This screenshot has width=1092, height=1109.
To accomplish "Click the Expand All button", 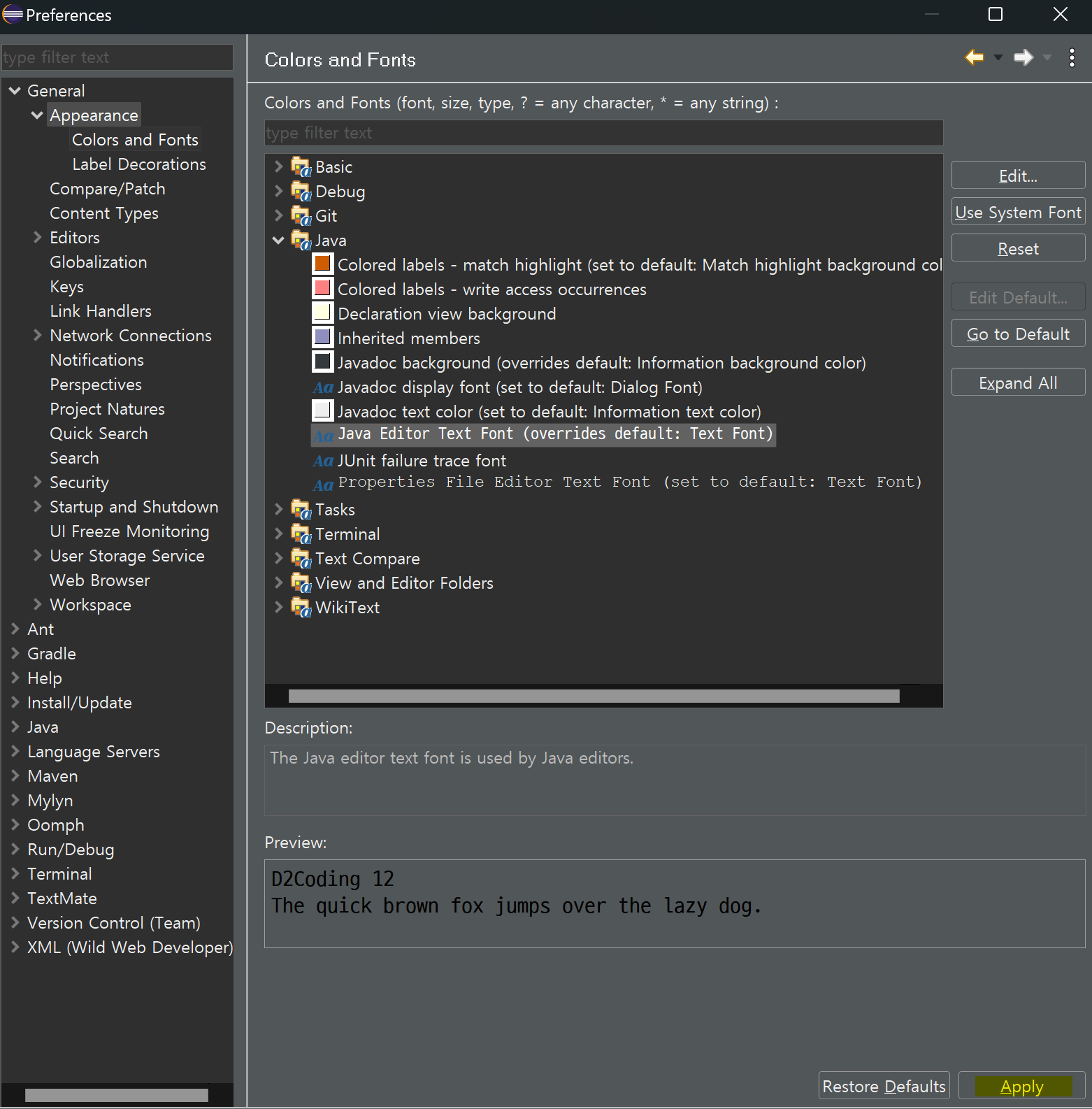I will tap(1018, 382).
